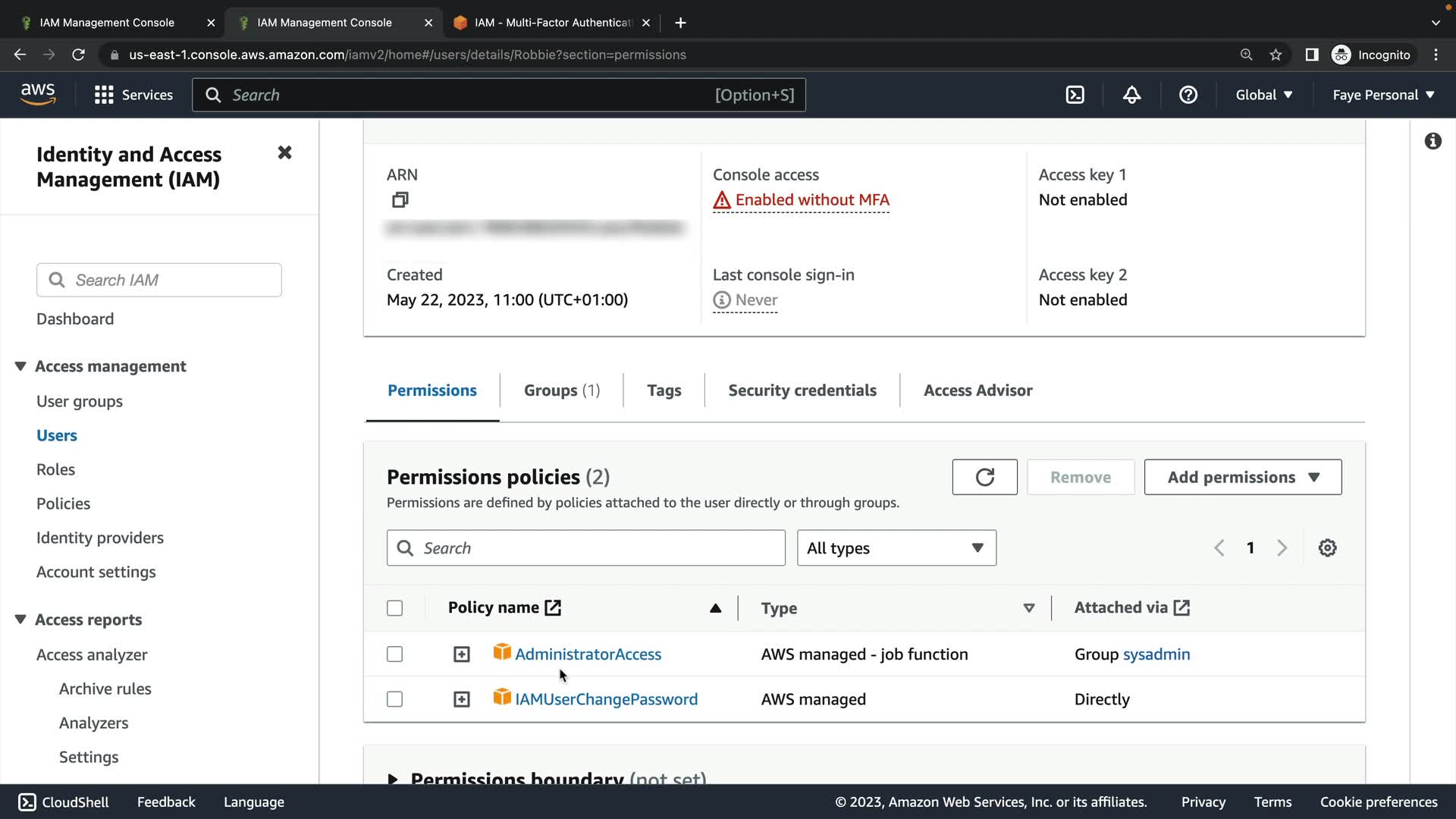The image size is (1456, 819).
Task: Click the help question mark icon
Action: click(1188, 95)
